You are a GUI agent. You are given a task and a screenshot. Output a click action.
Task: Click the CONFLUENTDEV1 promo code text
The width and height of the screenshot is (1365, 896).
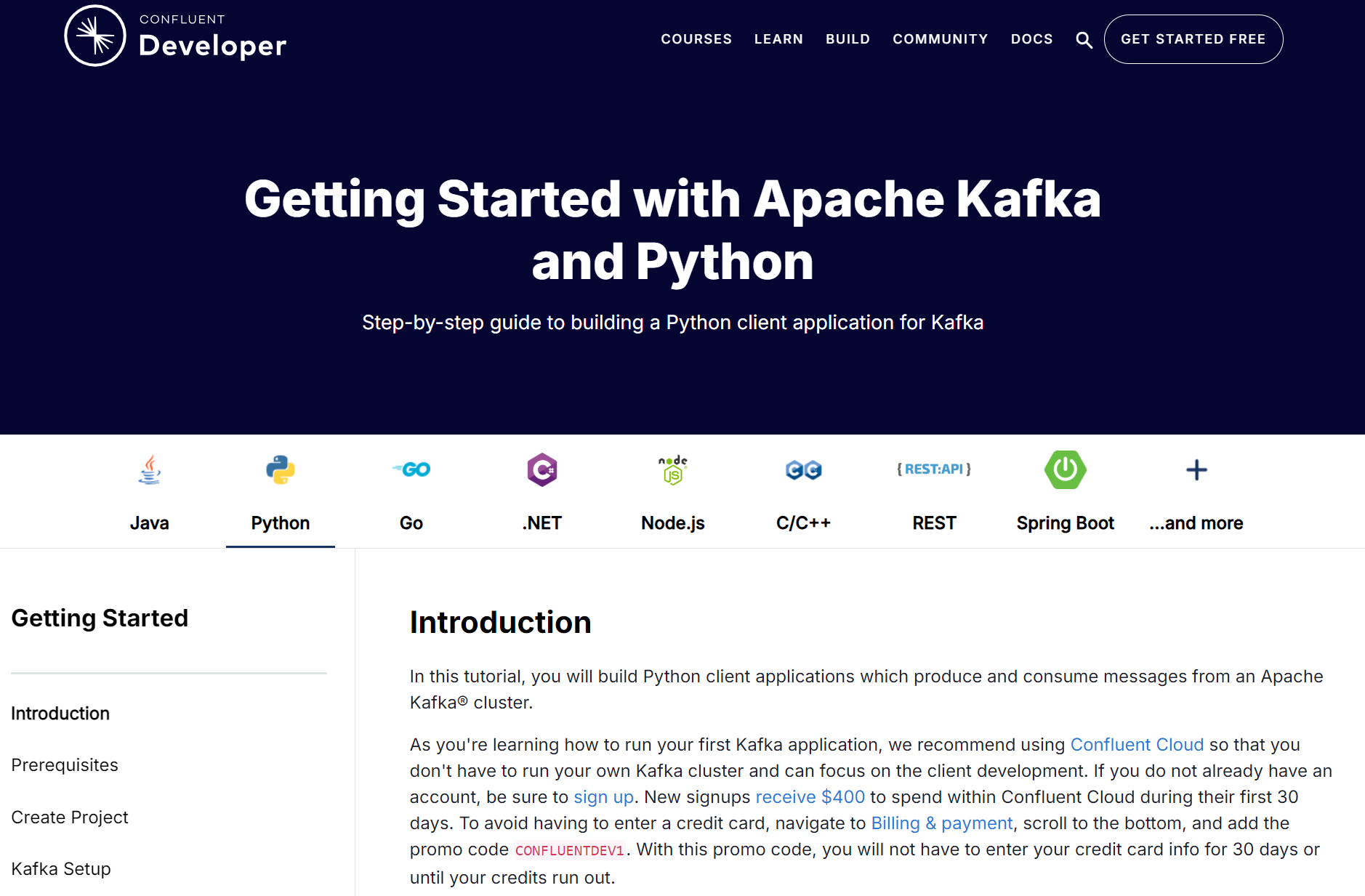569,850
